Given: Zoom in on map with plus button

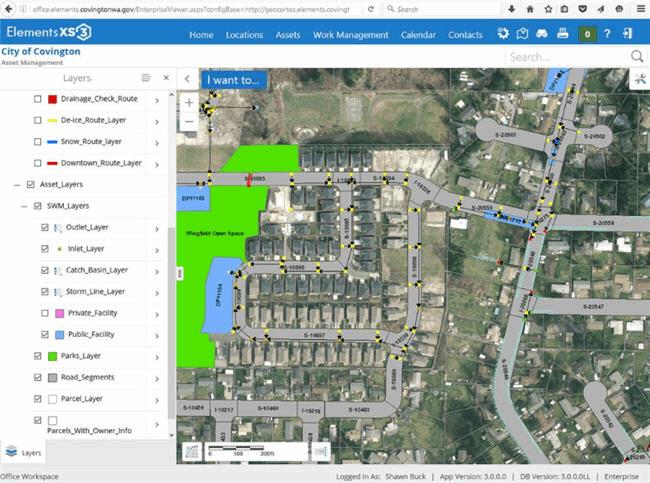Looking at the screenshot, I should (189, 102).
